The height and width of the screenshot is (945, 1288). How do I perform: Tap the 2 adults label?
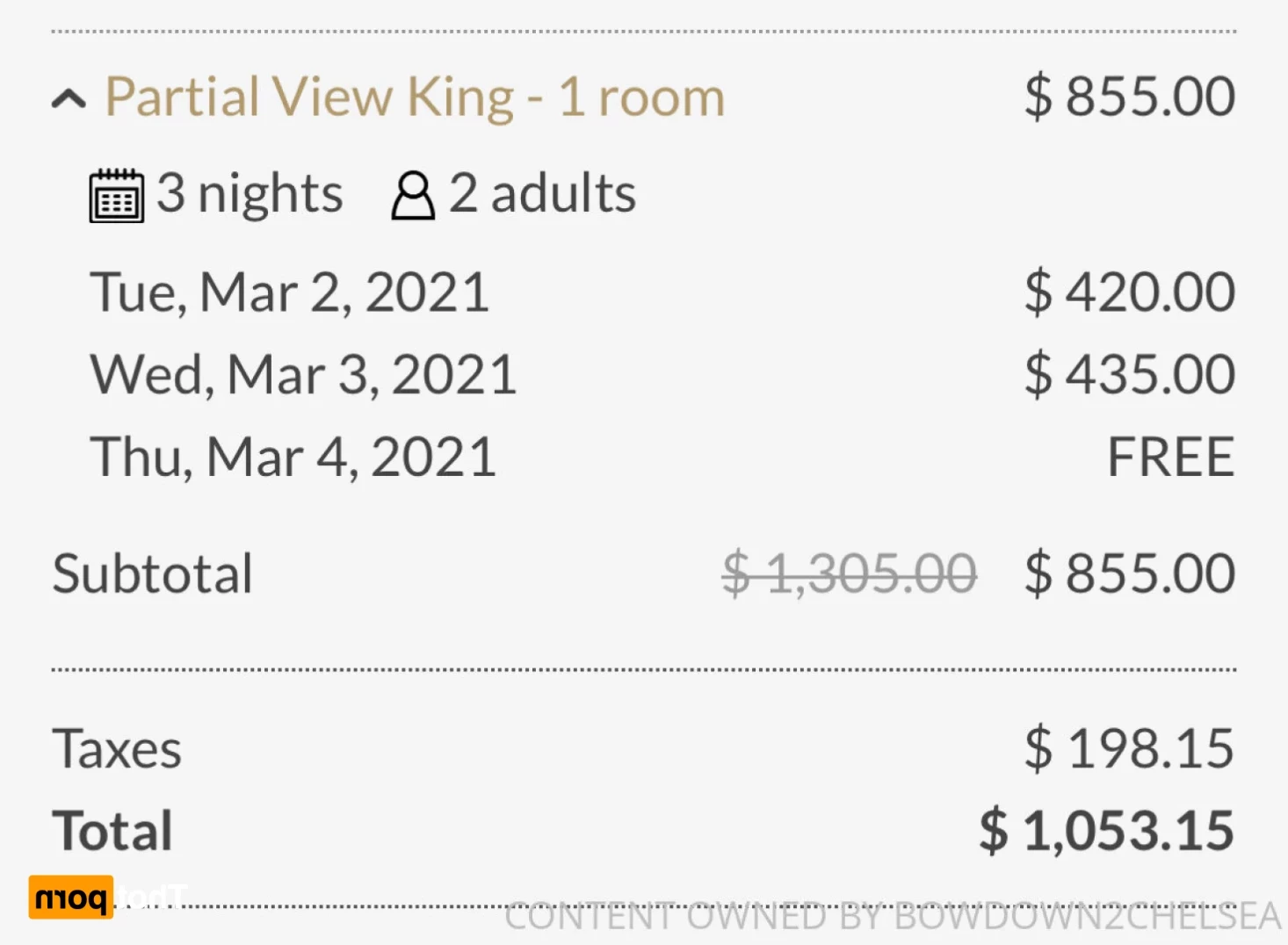(x=542, y=194)
